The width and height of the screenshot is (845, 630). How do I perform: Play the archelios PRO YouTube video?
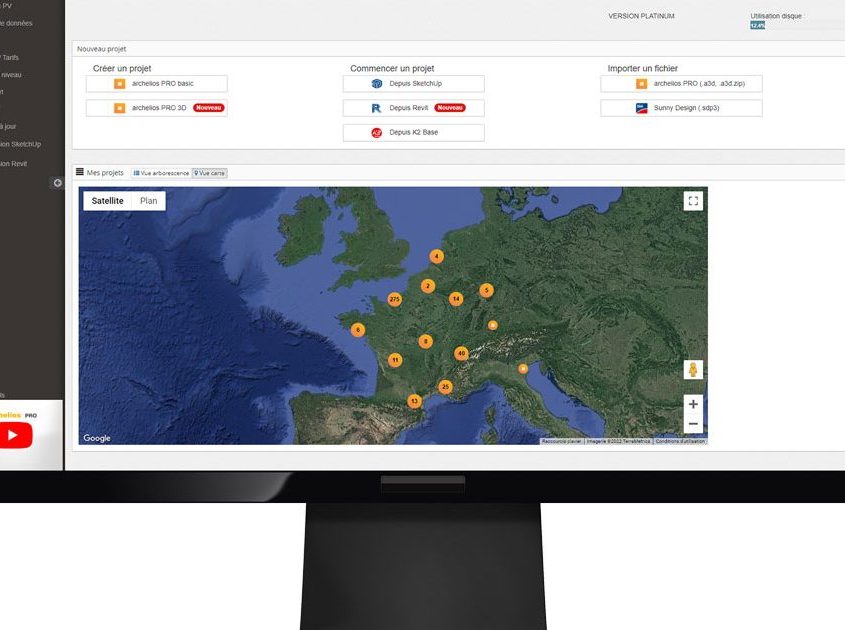click(x=15, y=435)
